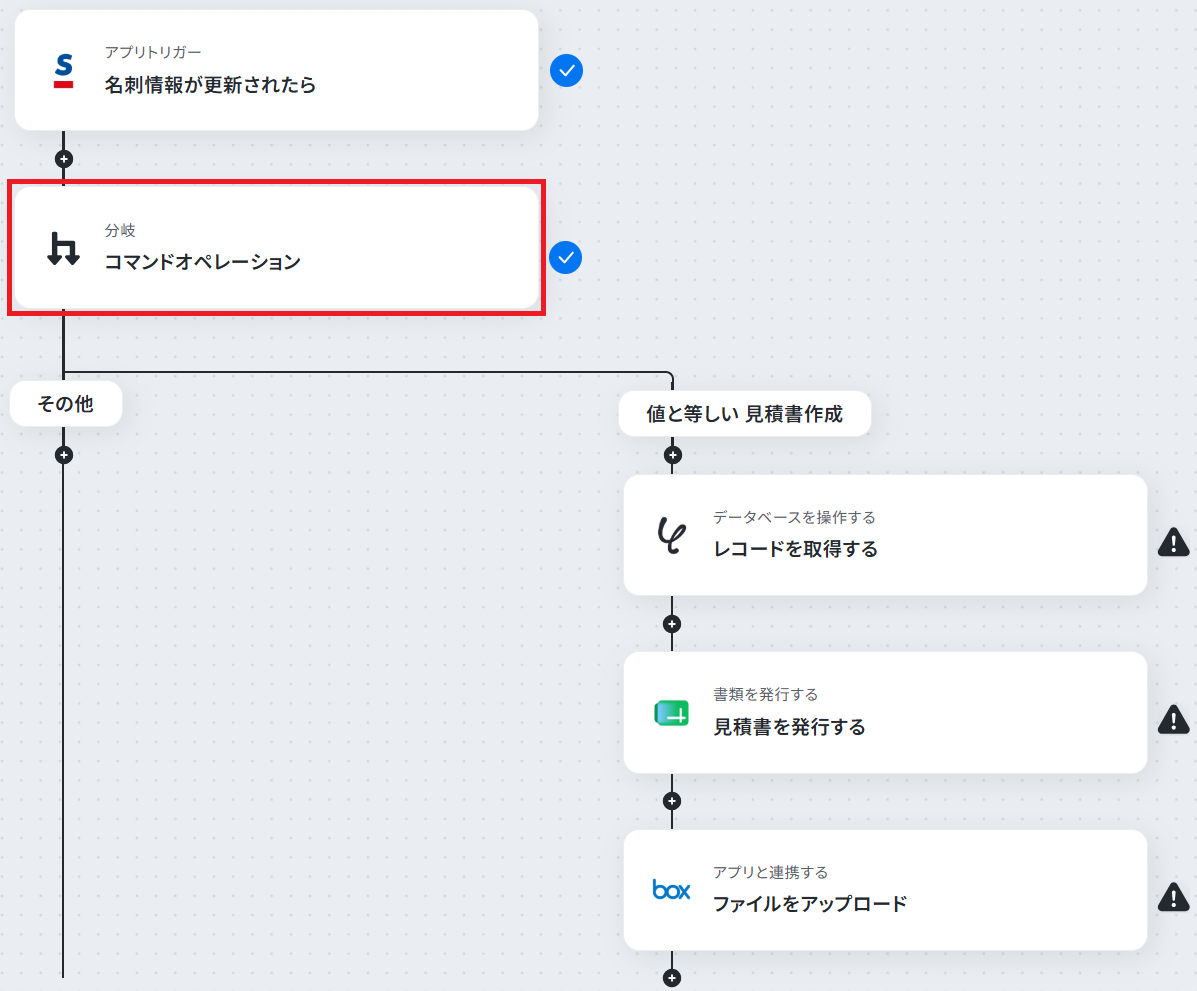The image size is (1197, 991).
Task: Add a step below 値と等しい 見積書作成 label
Action: click(x=673, y=455)
